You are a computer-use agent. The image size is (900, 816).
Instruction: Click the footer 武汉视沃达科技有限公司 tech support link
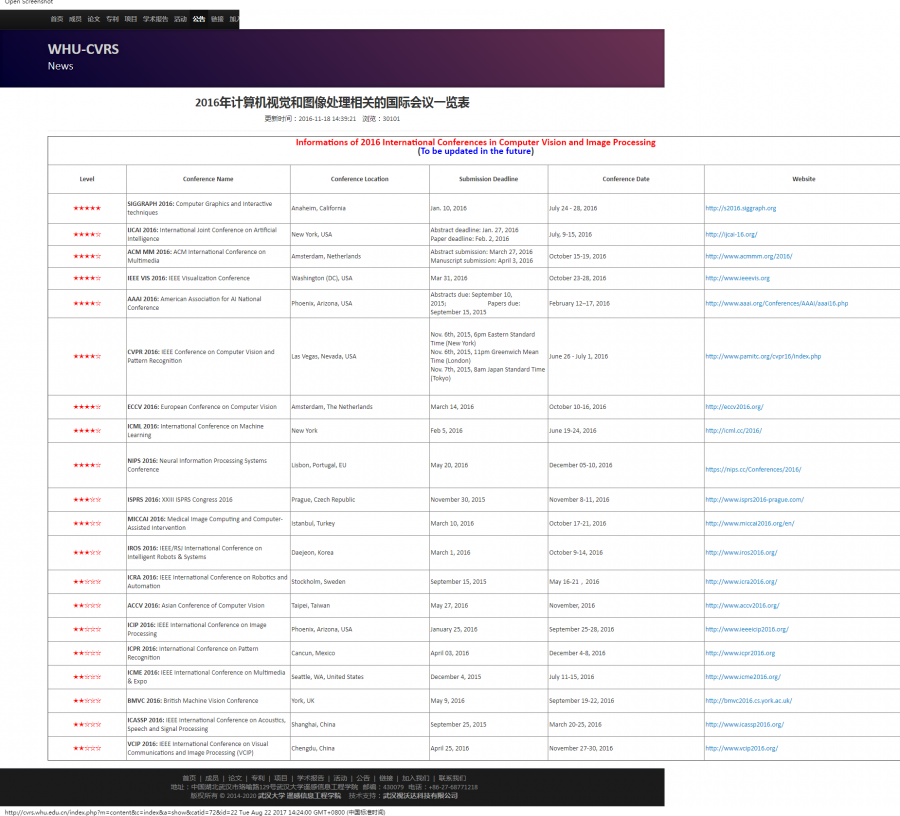(x=420, y=796)
